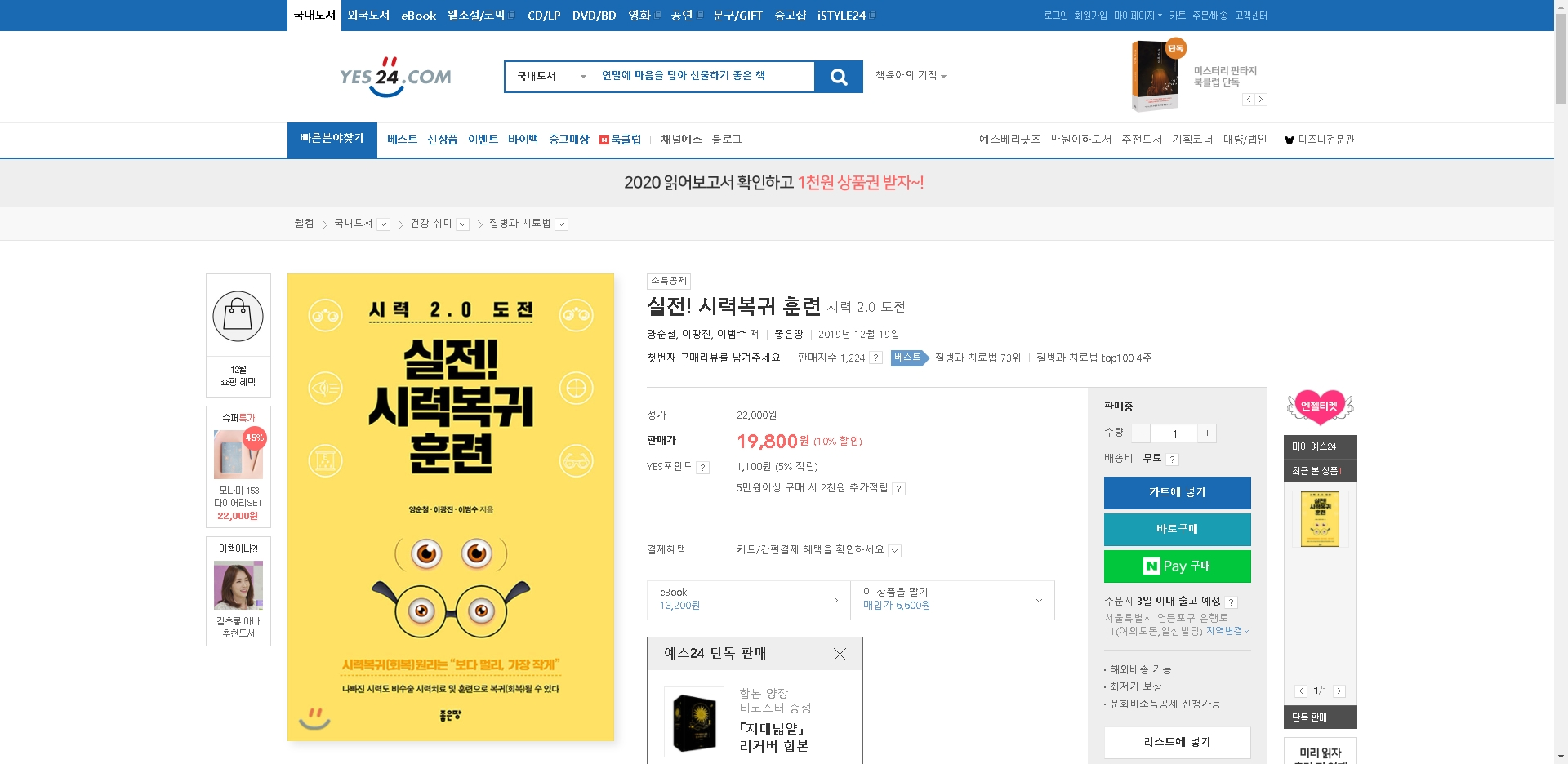The width and height of the screenshot is (1568, 764).
Task: Open the 이벤트 menu item
Action: 483,140
